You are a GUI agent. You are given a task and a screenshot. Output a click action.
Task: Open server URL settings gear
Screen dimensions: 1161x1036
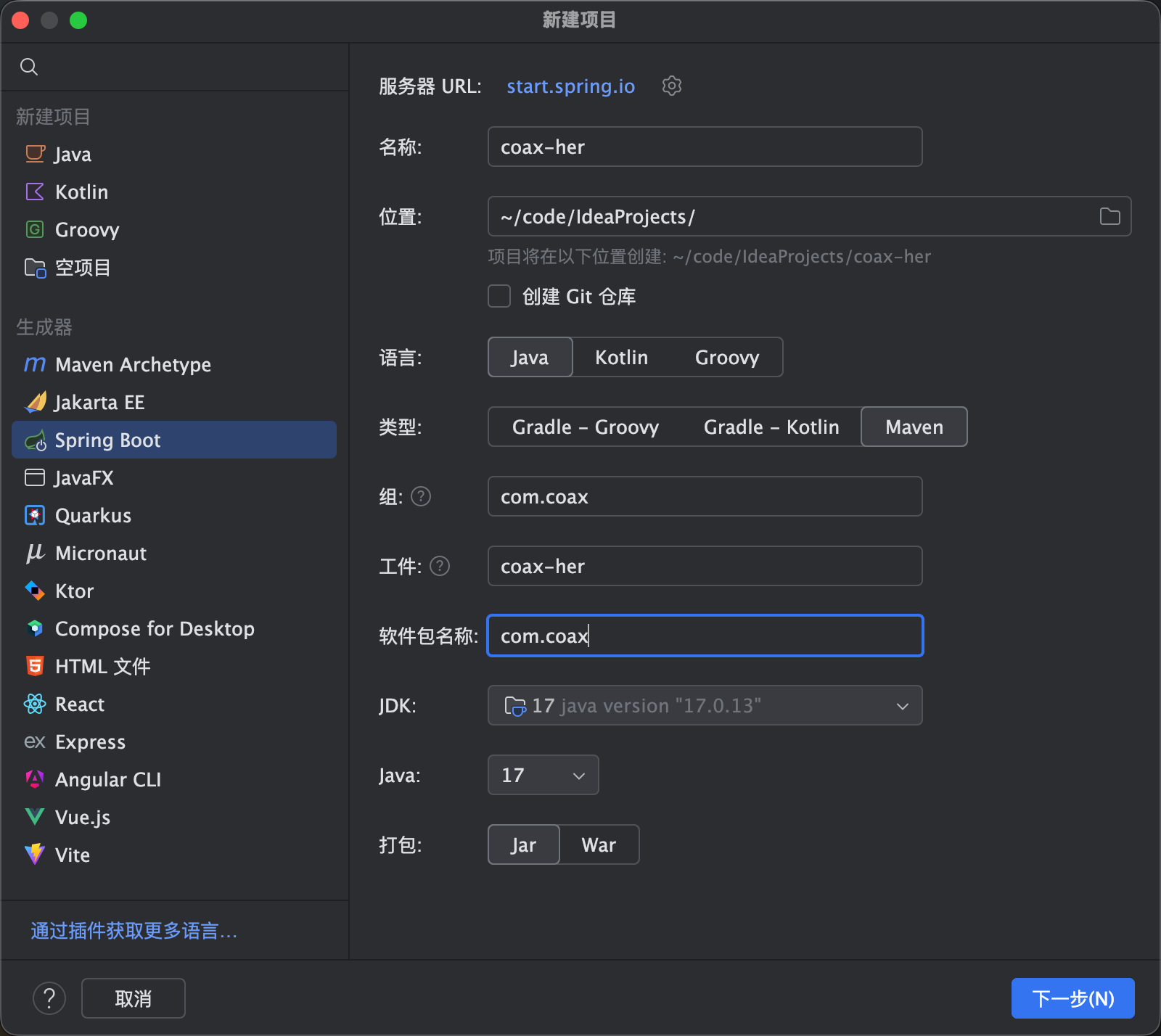[672, 86]
